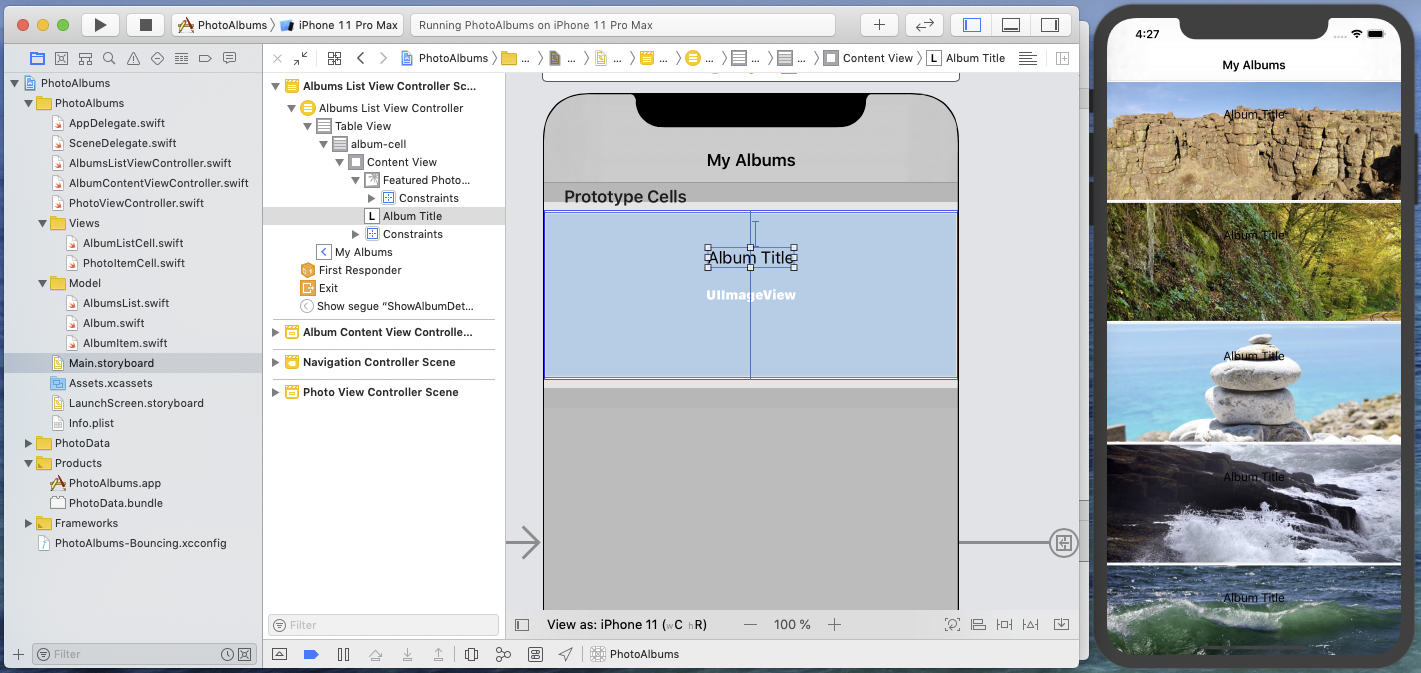Viewport: 1421px width, 673px height.
Task: Zoom out the storyboard canvas
Action: click(x=751, y=625)
